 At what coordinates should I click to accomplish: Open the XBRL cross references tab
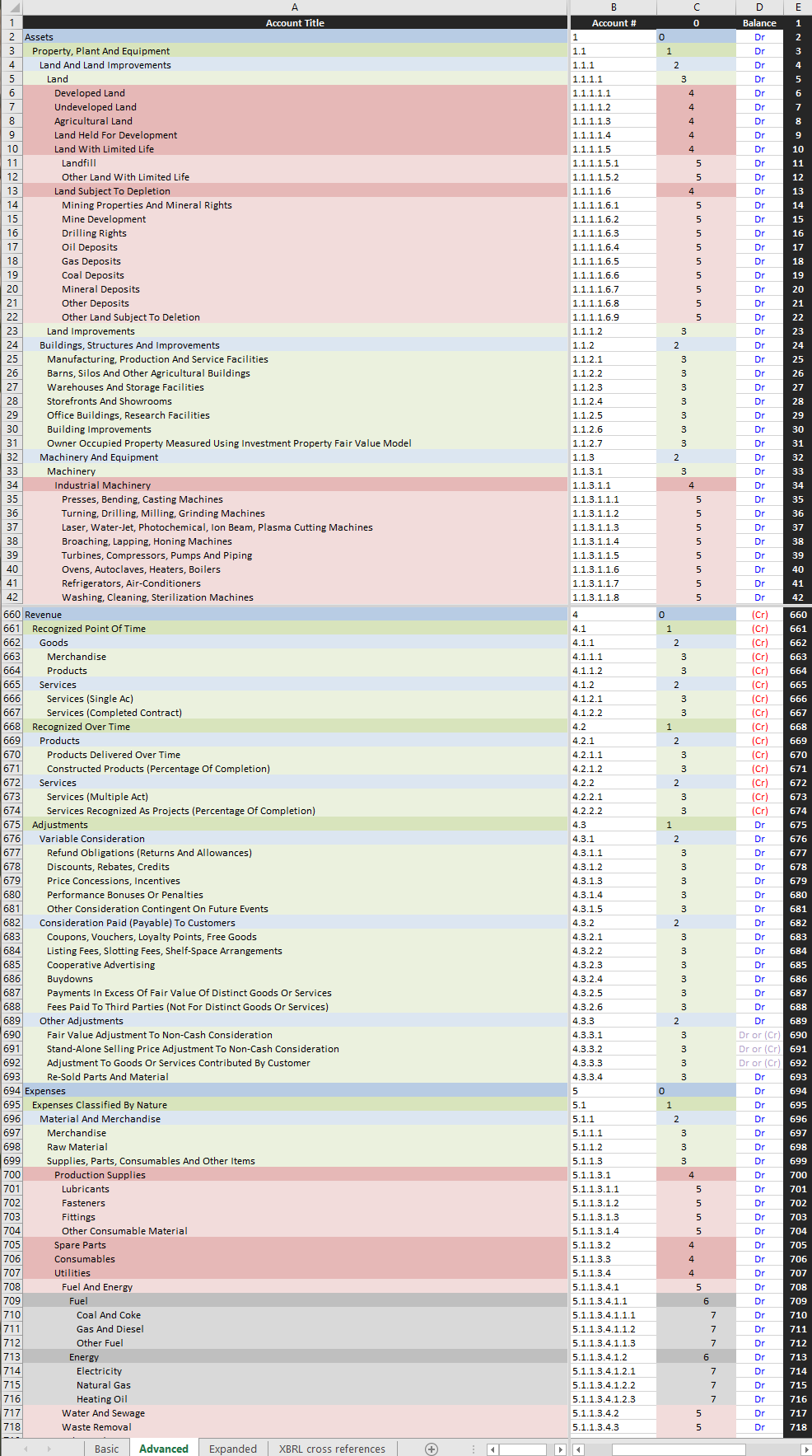click(332, 1449)
